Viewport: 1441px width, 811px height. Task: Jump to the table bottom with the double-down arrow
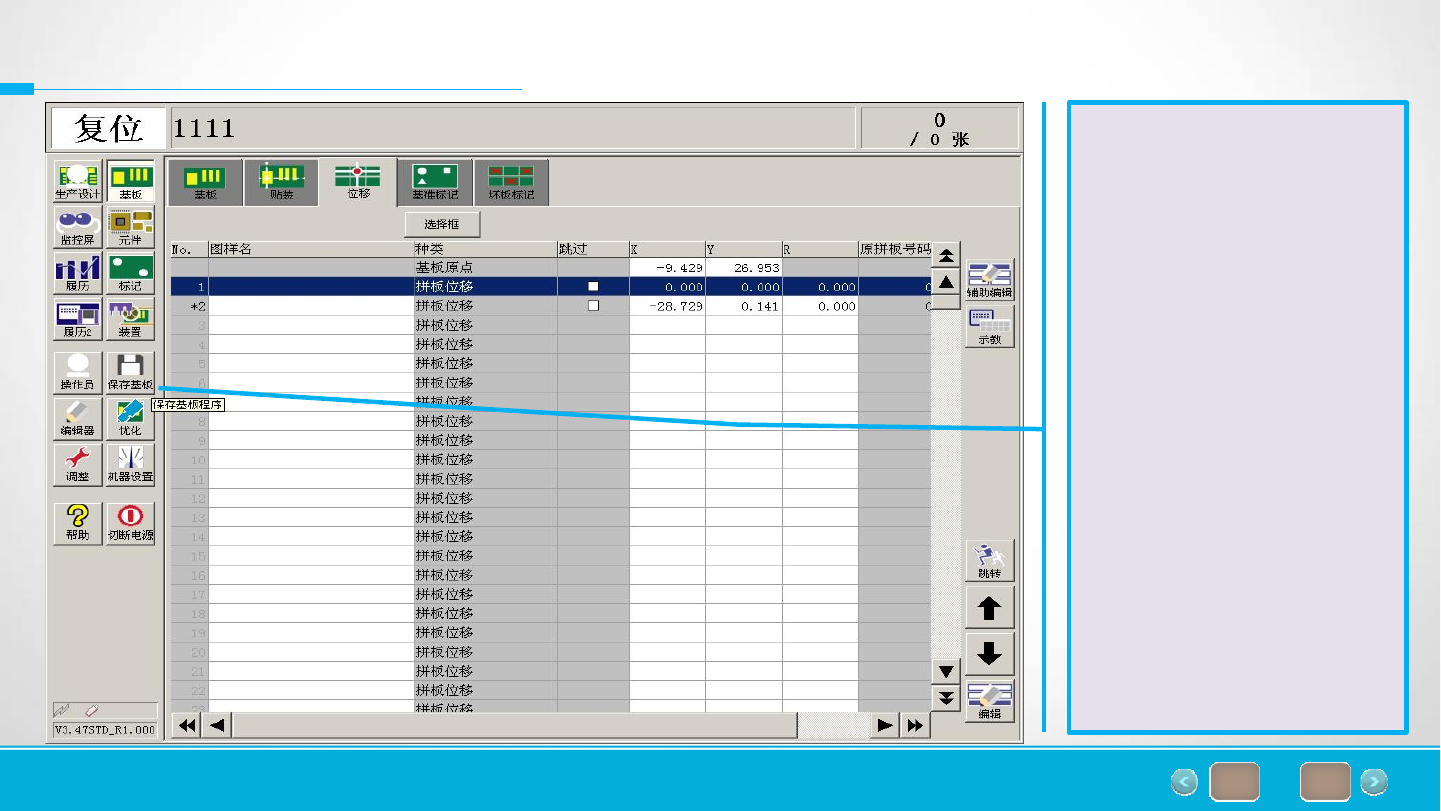click(x=946, y=697)
